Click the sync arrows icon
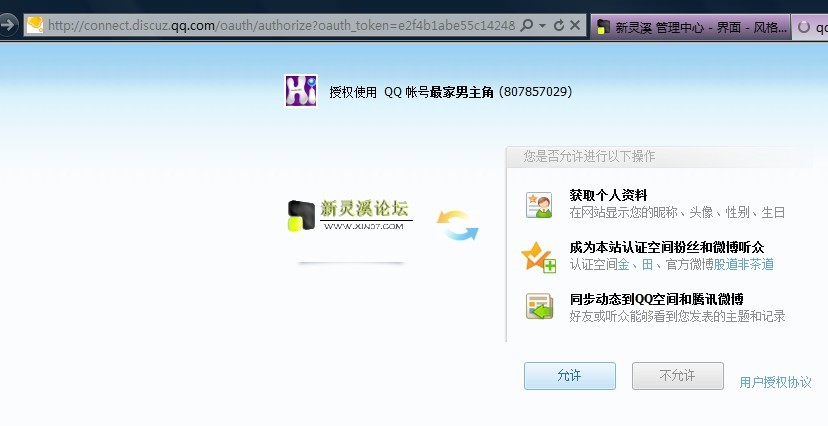 pyautogui.click(x=457, y=225)
